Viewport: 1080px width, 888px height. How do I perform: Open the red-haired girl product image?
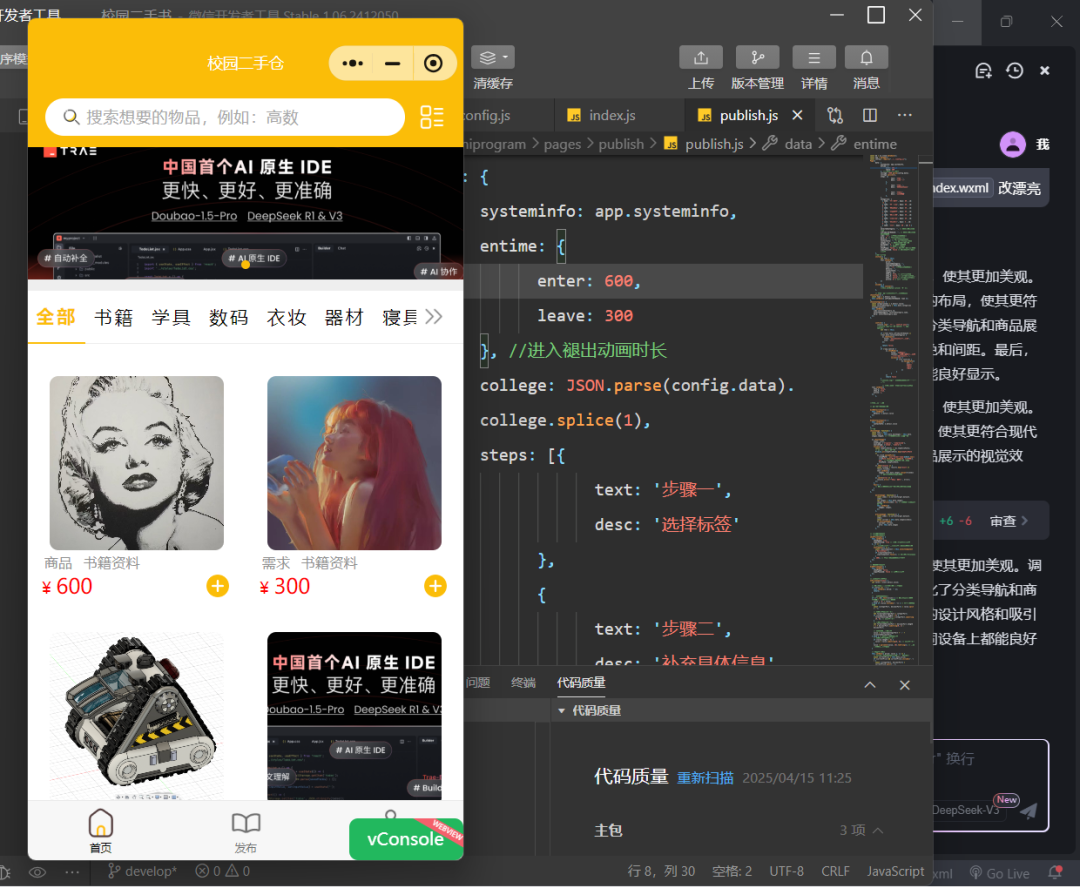(354, 463)
